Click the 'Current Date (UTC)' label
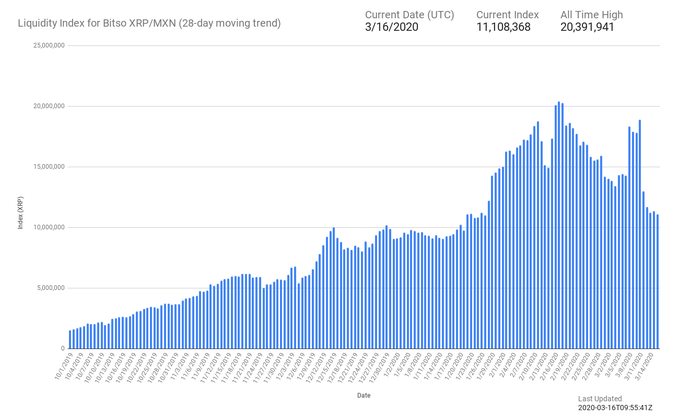 point(409,15)
